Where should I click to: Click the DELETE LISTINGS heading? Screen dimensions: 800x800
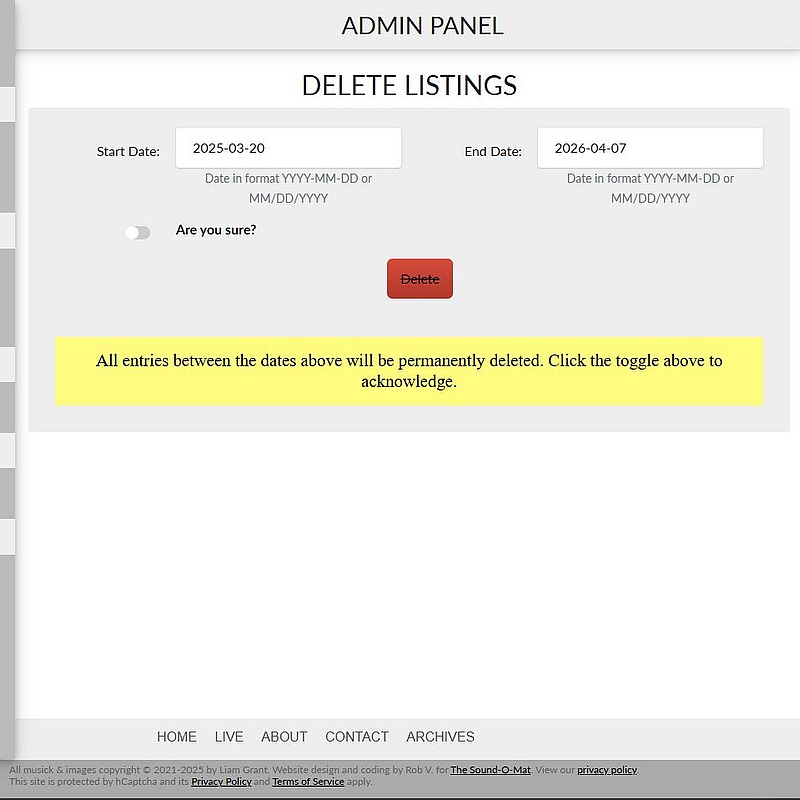pos(409,85)
